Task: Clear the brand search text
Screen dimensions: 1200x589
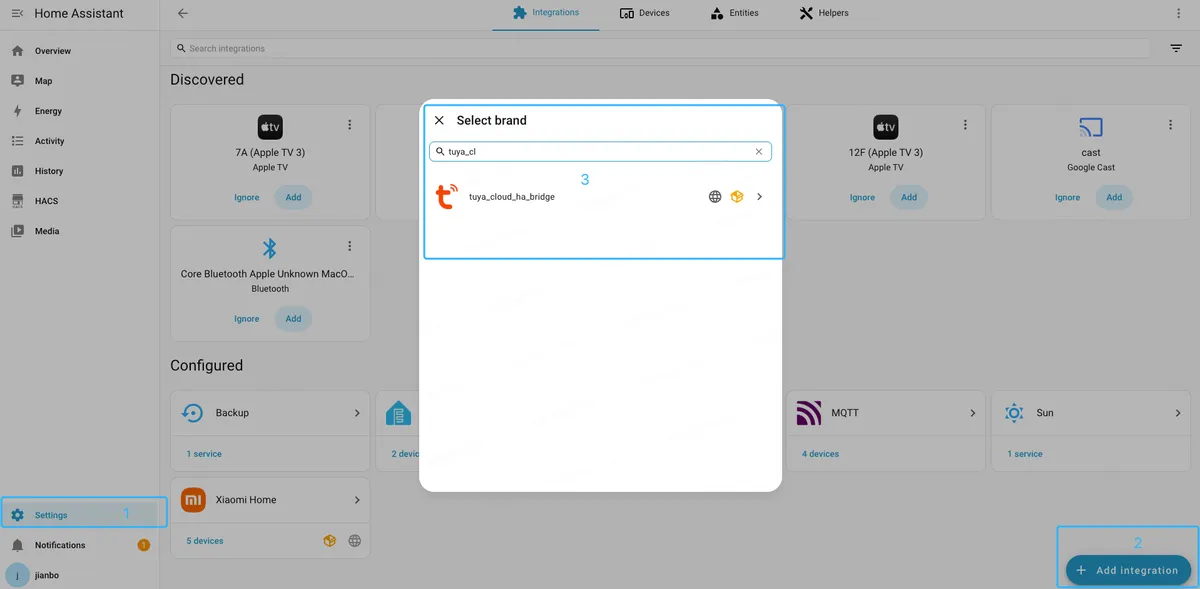Action: pos(759,152)
